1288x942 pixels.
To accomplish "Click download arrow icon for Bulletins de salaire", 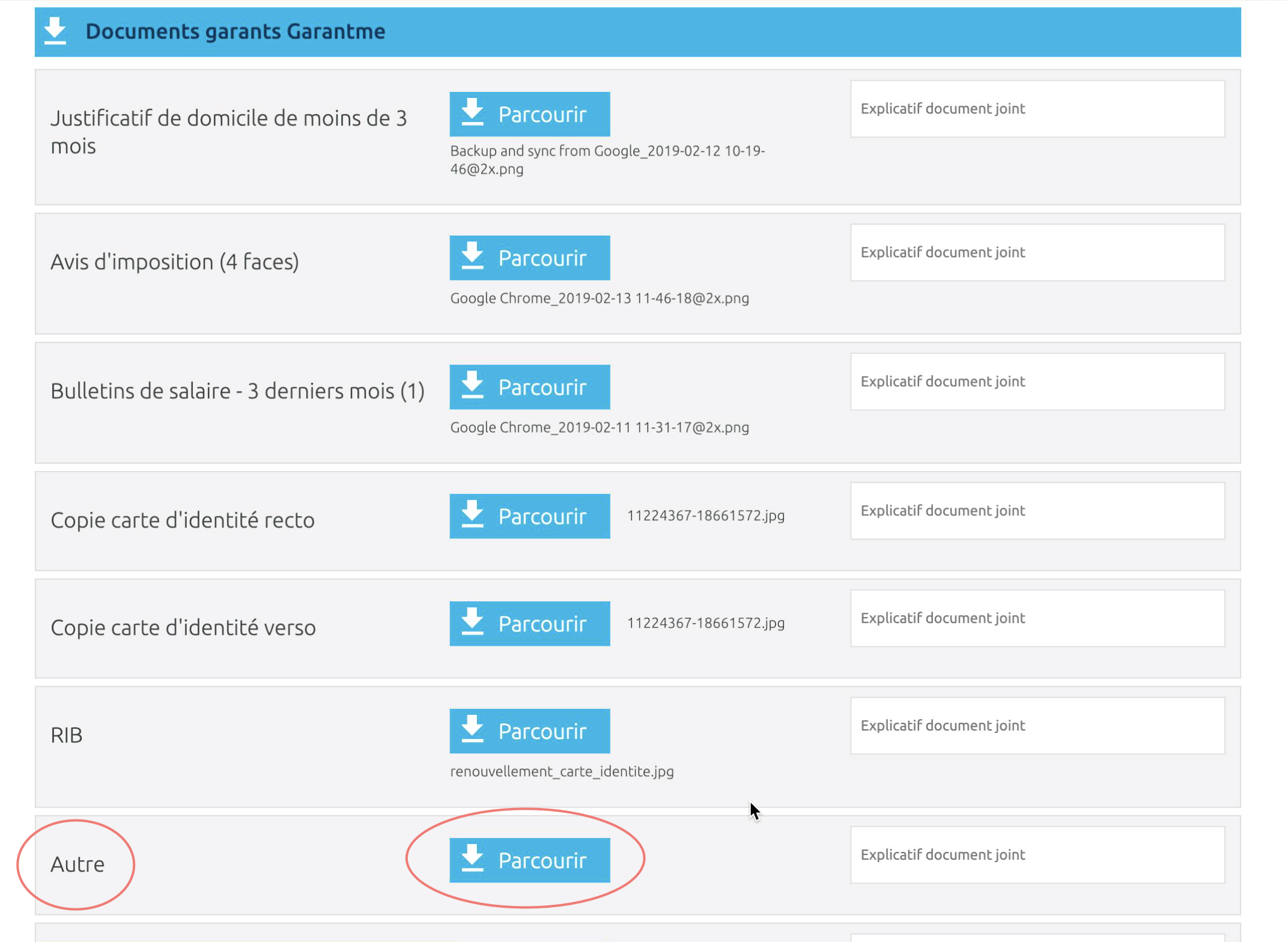I will pyautogui.click(x=472, y=385).
